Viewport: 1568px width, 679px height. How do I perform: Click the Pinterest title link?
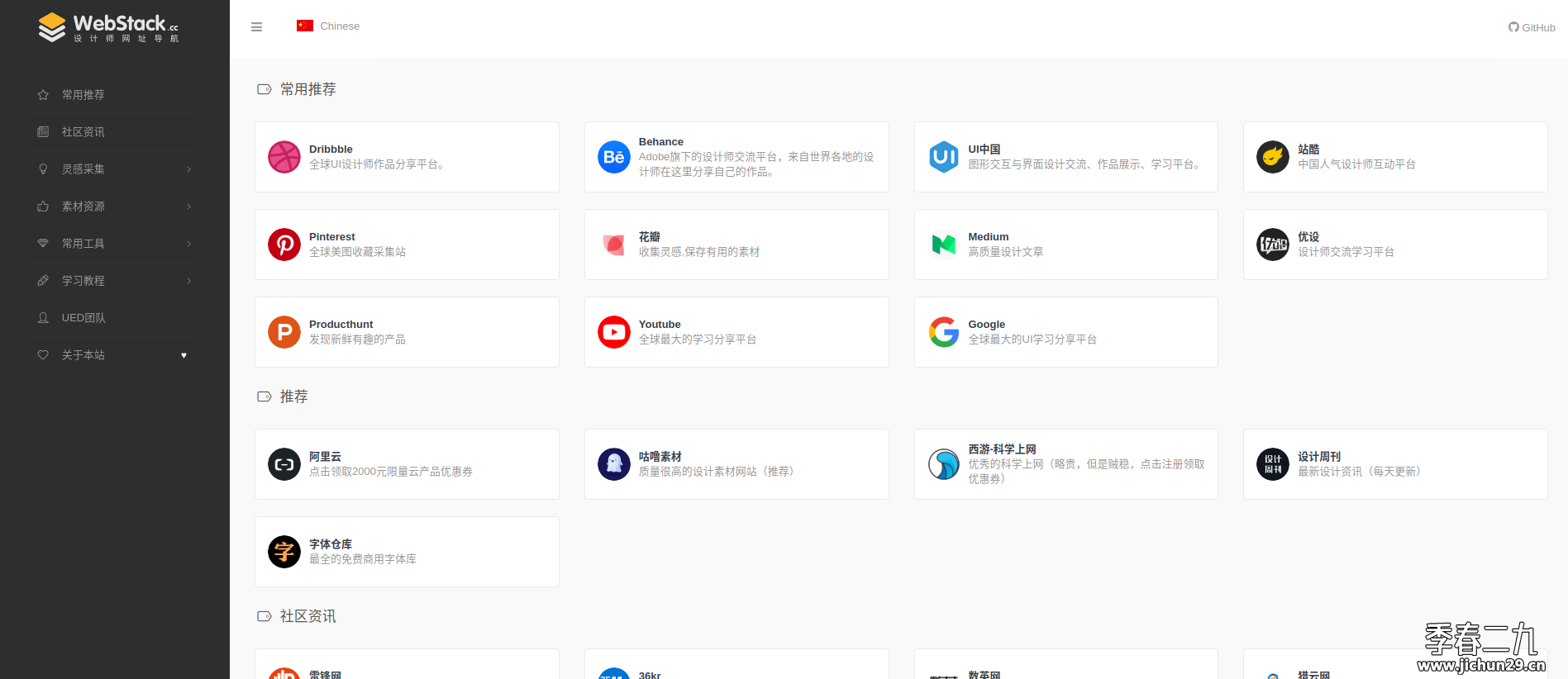tap(331, 237)
